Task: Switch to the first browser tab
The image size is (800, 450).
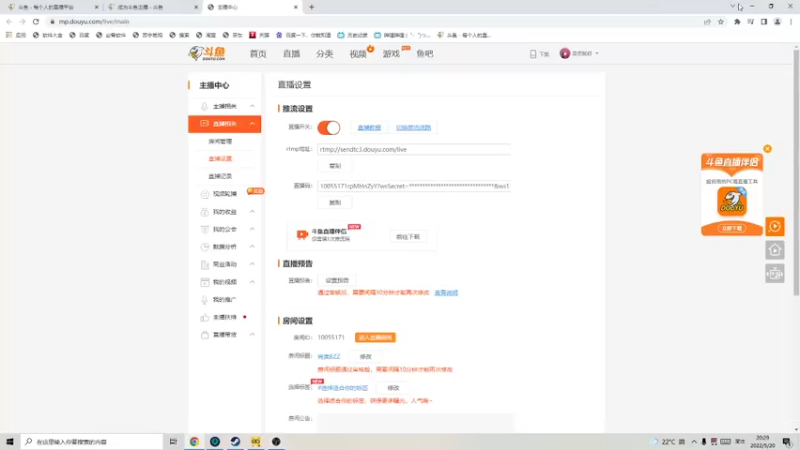Action: point(51,7)
